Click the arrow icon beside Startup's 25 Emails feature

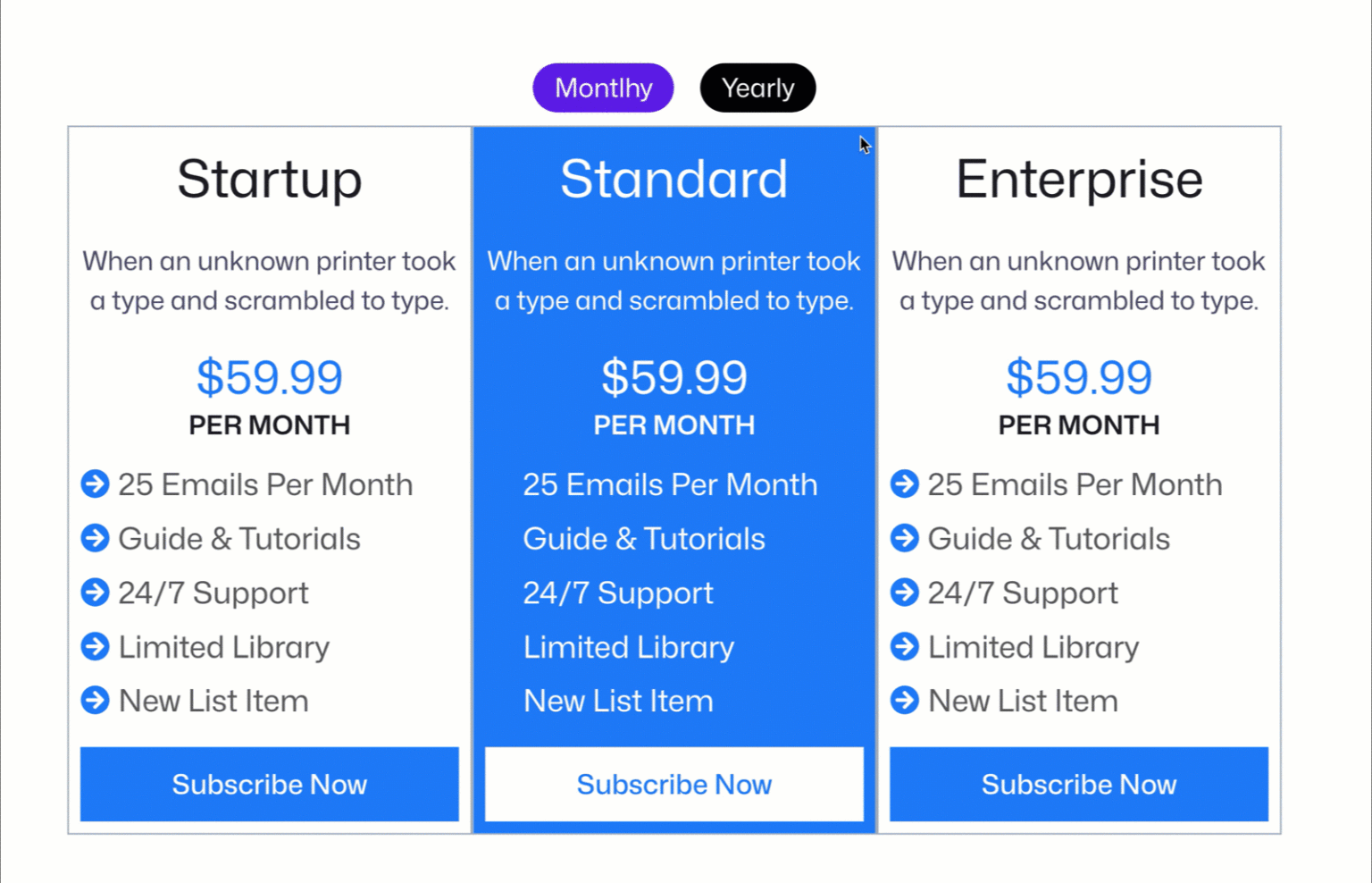click(x=95, y=484)
